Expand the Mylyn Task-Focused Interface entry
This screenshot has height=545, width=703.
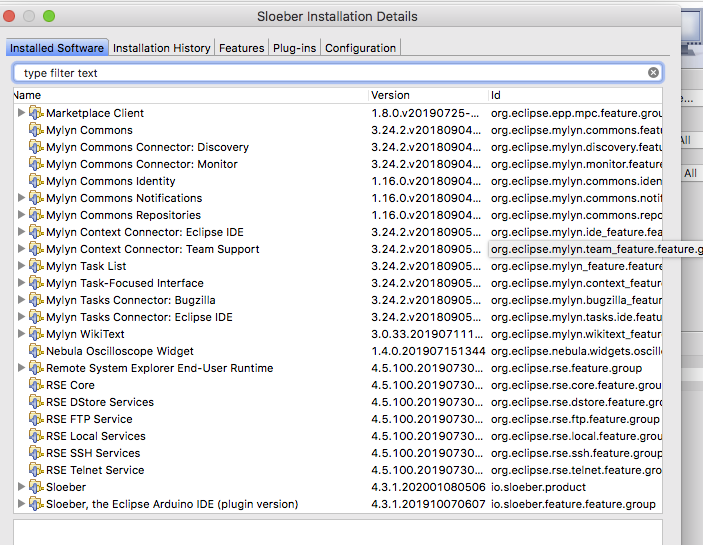tap(21, 283)
